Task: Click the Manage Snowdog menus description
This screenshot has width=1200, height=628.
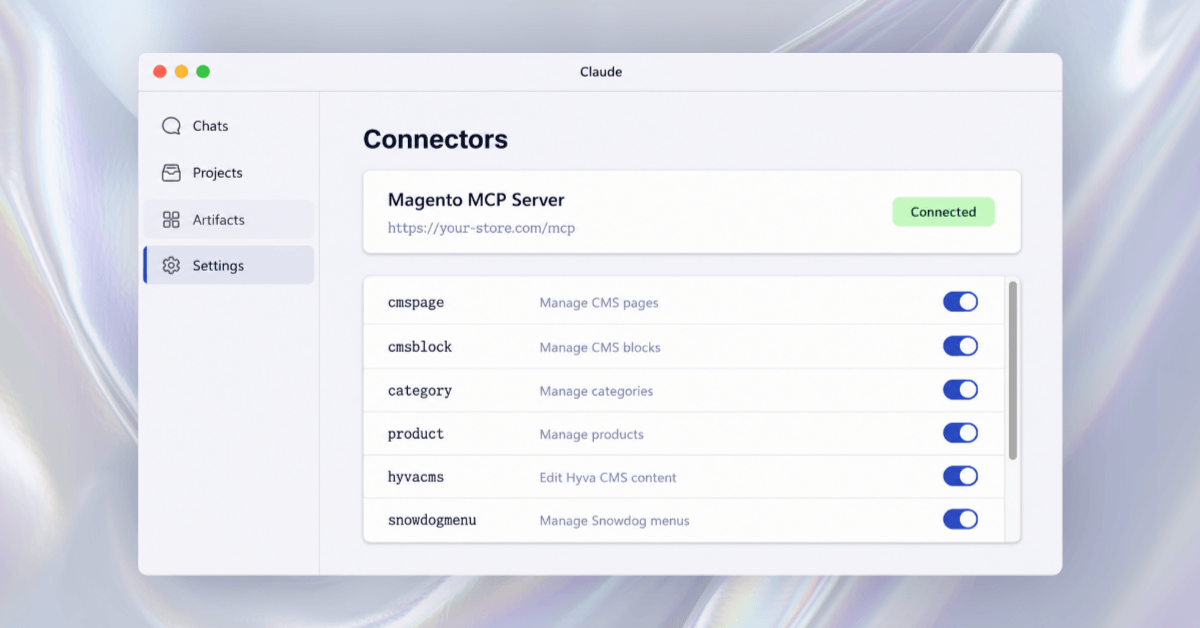Action: pos(614,520)
